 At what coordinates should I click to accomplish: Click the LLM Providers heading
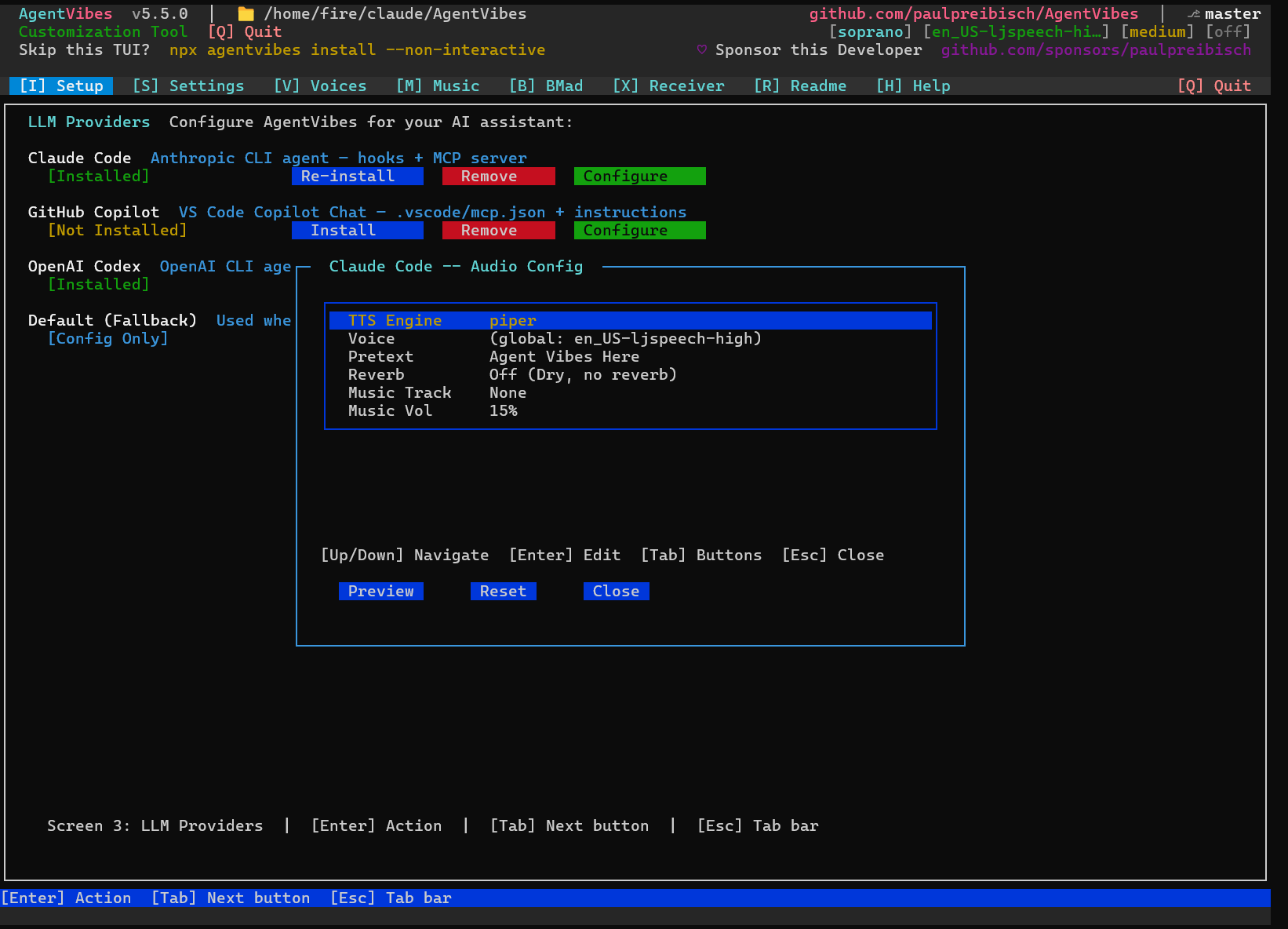click(x=89, y=122)
